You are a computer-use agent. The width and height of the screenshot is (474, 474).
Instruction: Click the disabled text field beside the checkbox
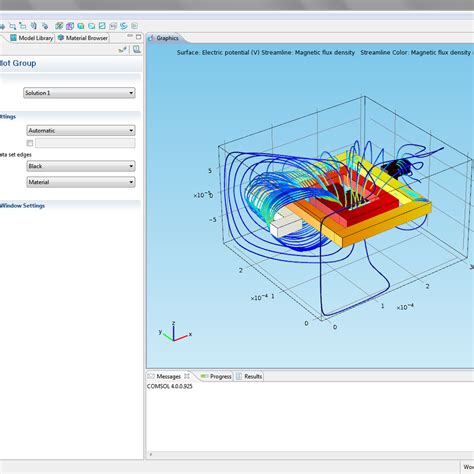click(x=85, y=143)
